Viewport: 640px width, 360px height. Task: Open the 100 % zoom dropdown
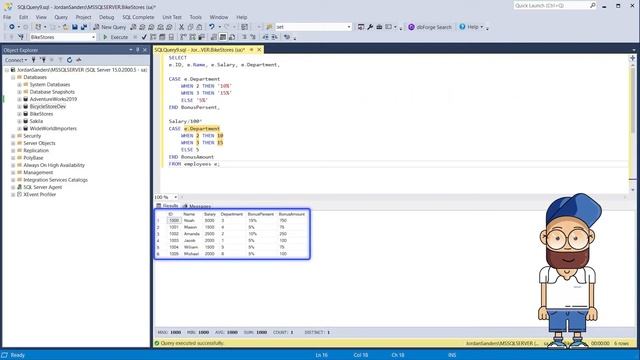176,197
